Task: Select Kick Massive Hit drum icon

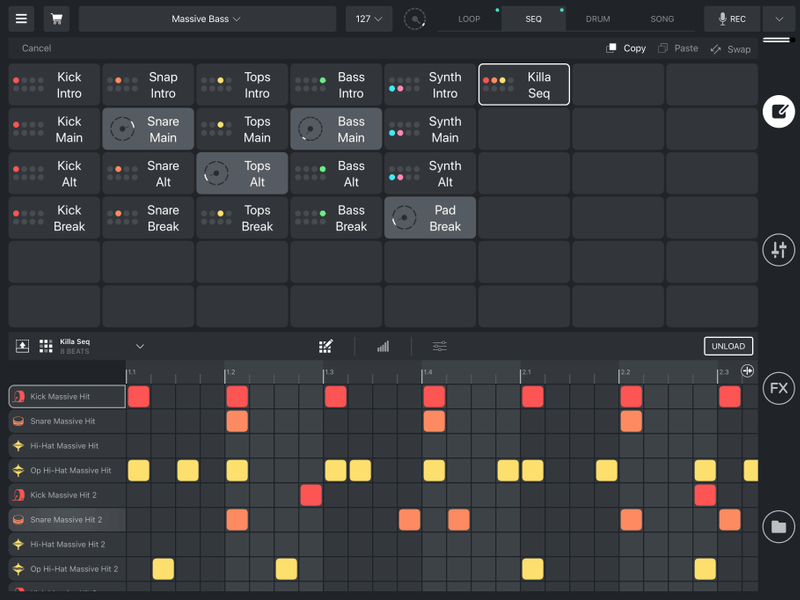Action: pos(18,396)
